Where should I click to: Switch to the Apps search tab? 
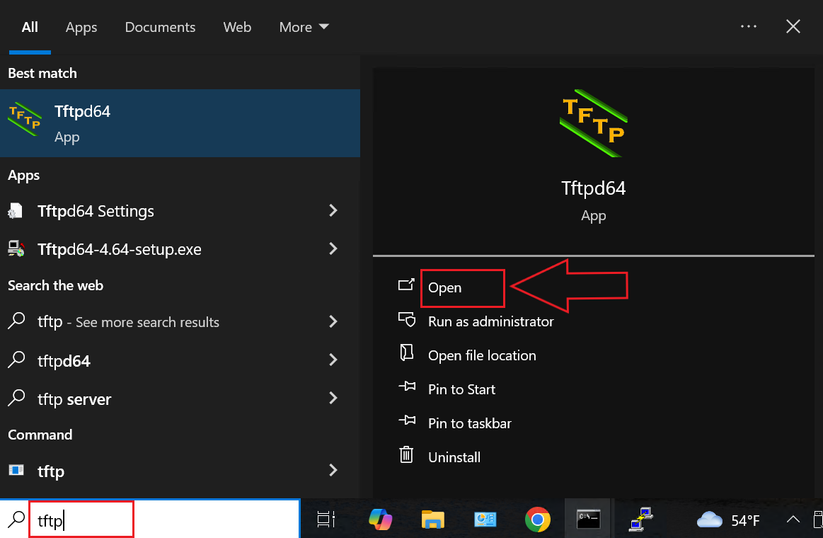pyautogui.click(x=81, y=27)
